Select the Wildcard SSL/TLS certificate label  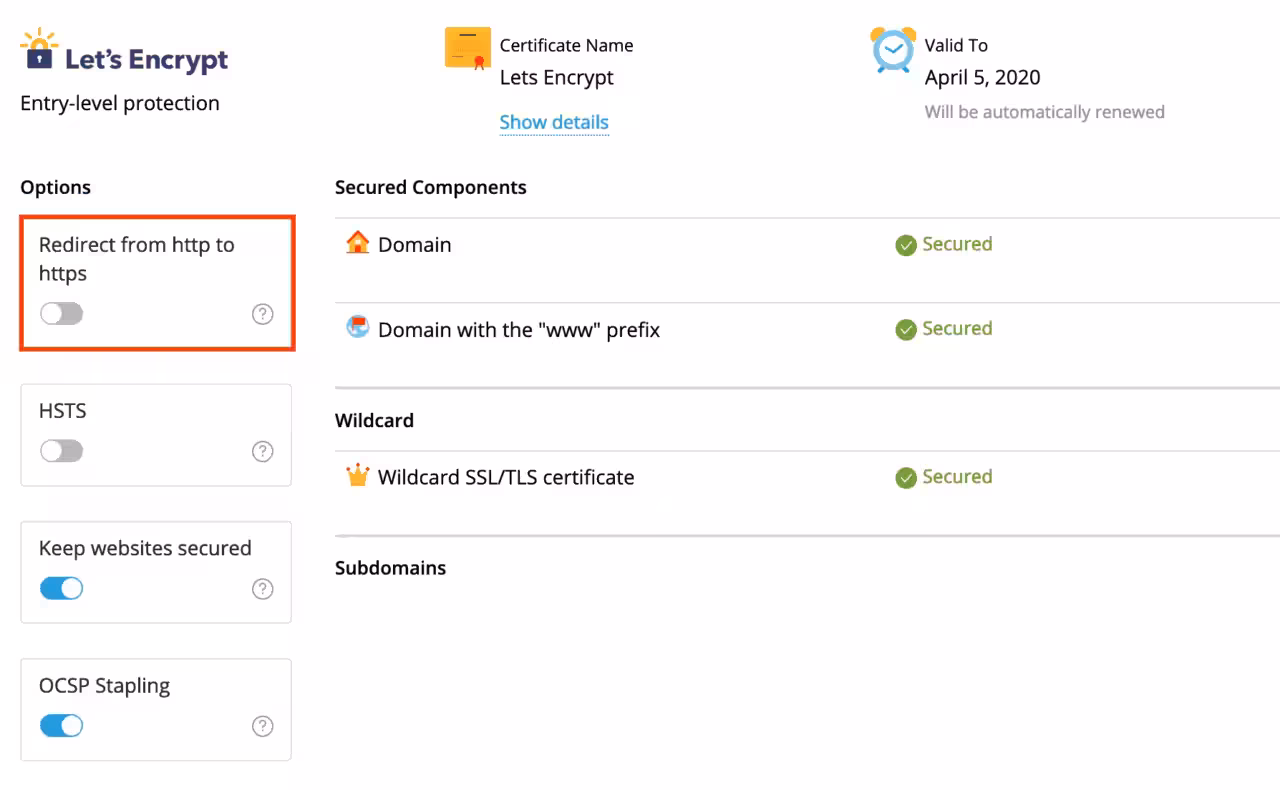point(506,478)
